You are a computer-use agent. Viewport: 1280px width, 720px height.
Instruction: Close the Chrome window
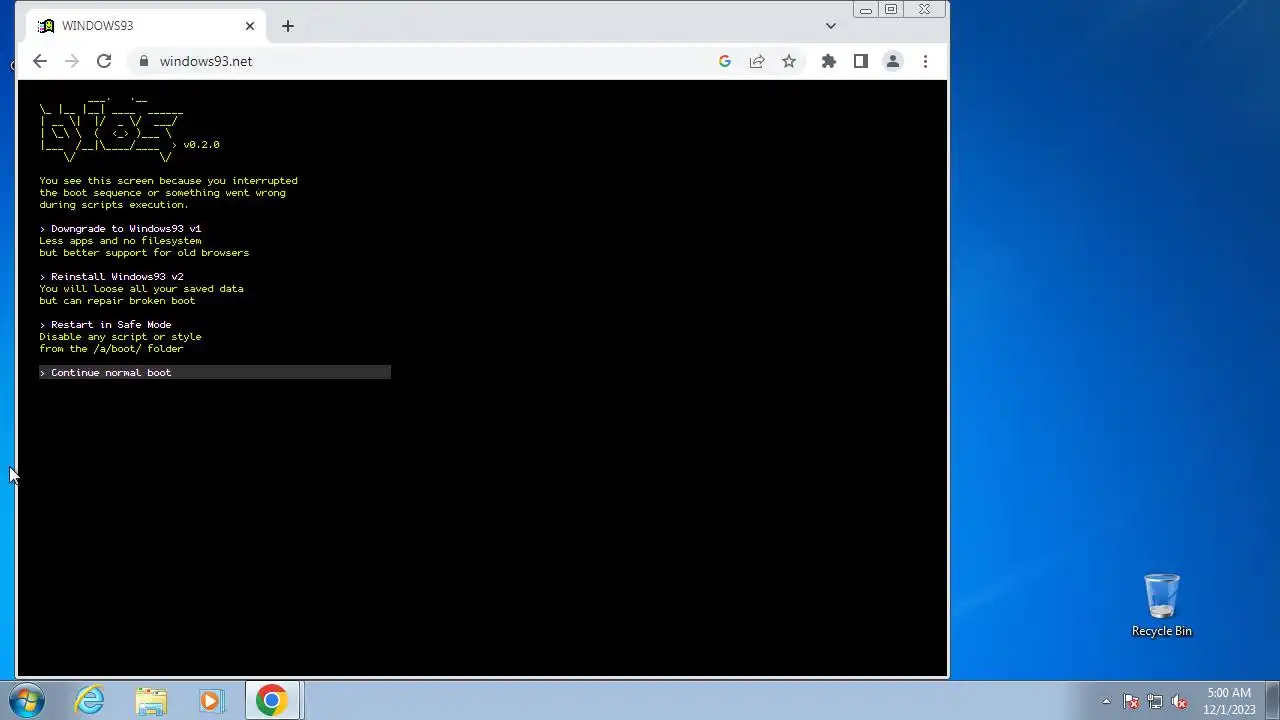pos(925,10)
